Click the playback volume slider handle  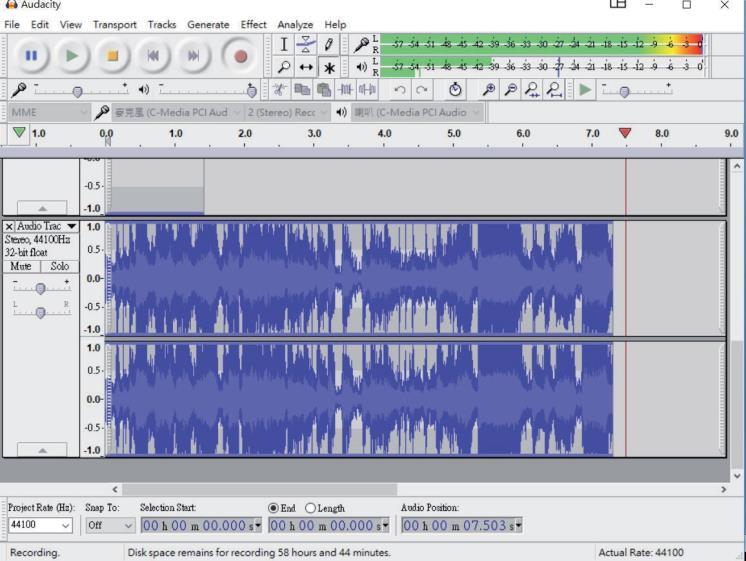252,90
